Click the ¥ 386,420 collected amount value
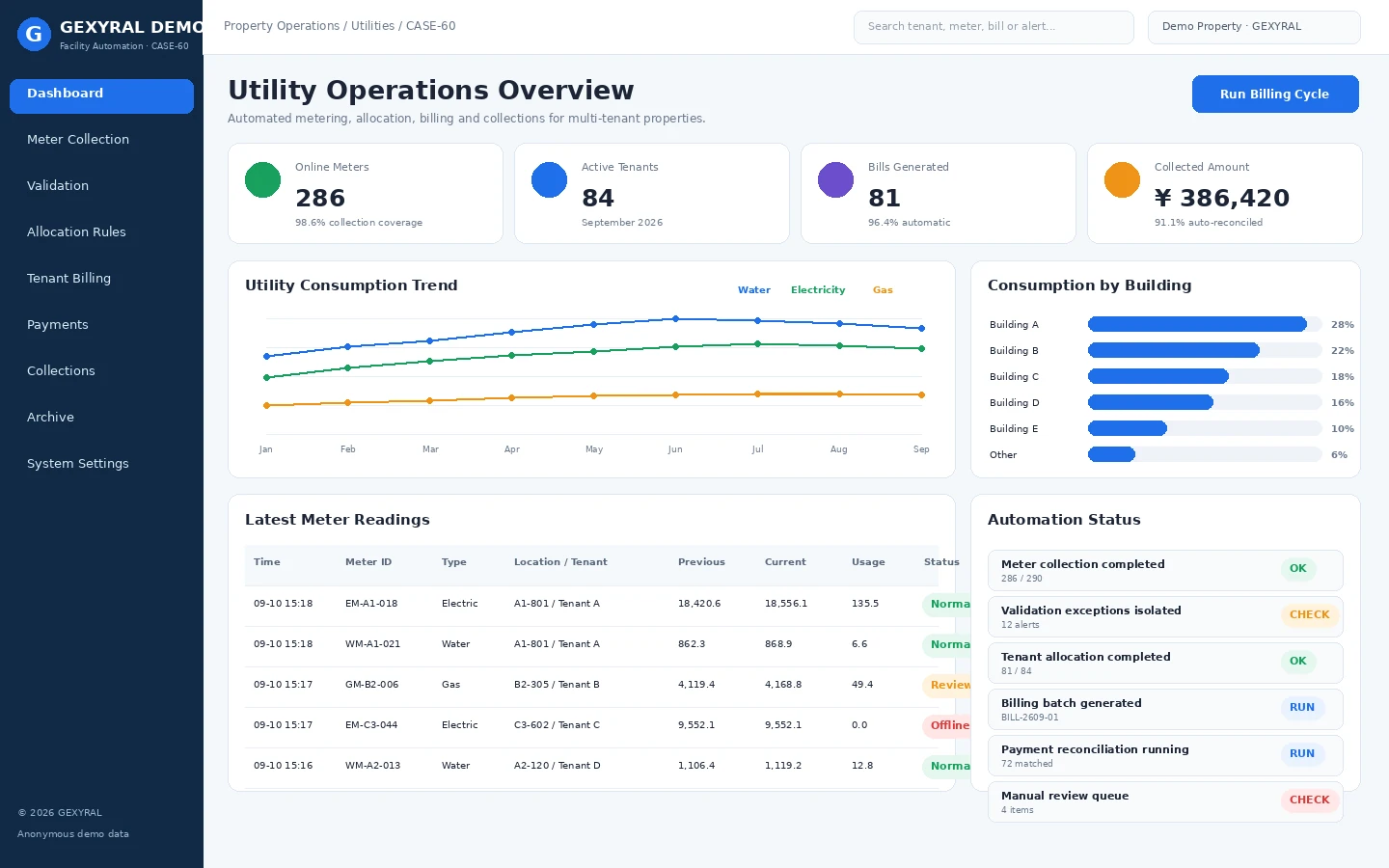Viewport: 1389px width, 868px height. pyautogui.click(x=1222, y=199)
